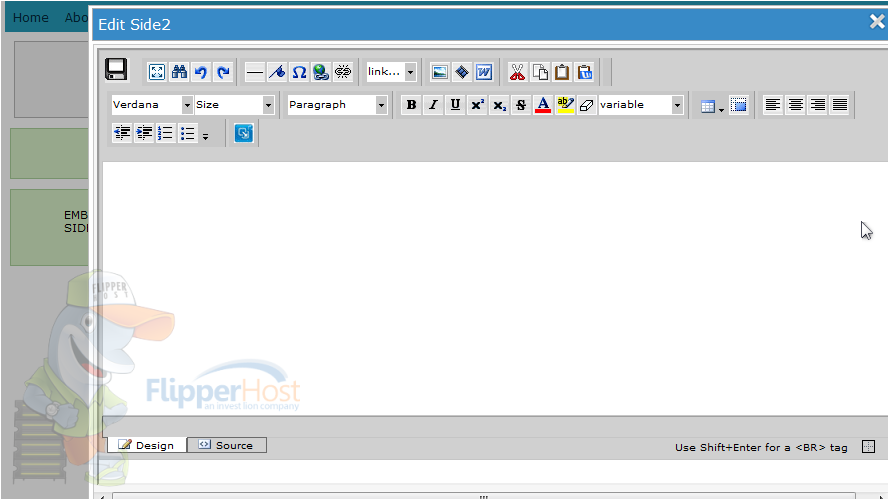The width and height of the screenshot is (889, 500).
Task: Remove link with broken chain icon
Action: coord(343,72)
